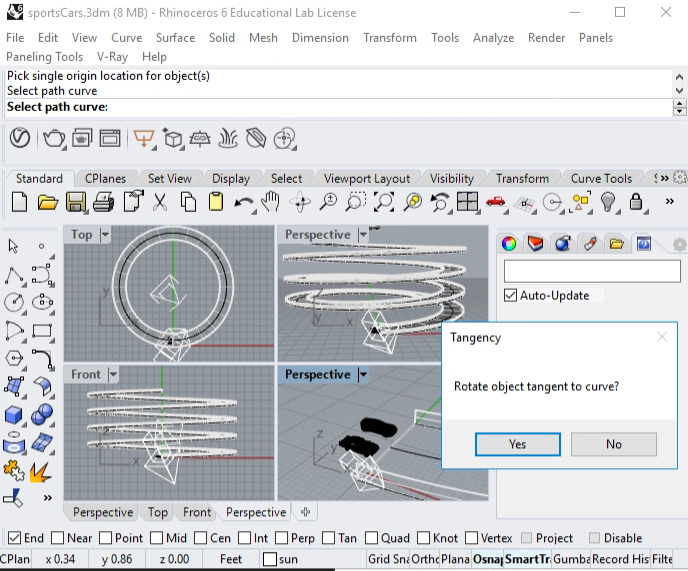Image resolution: width=688 pixels, height=571 pixels.
Task: Open the color wheel panel tab
Action: point(509,244)
